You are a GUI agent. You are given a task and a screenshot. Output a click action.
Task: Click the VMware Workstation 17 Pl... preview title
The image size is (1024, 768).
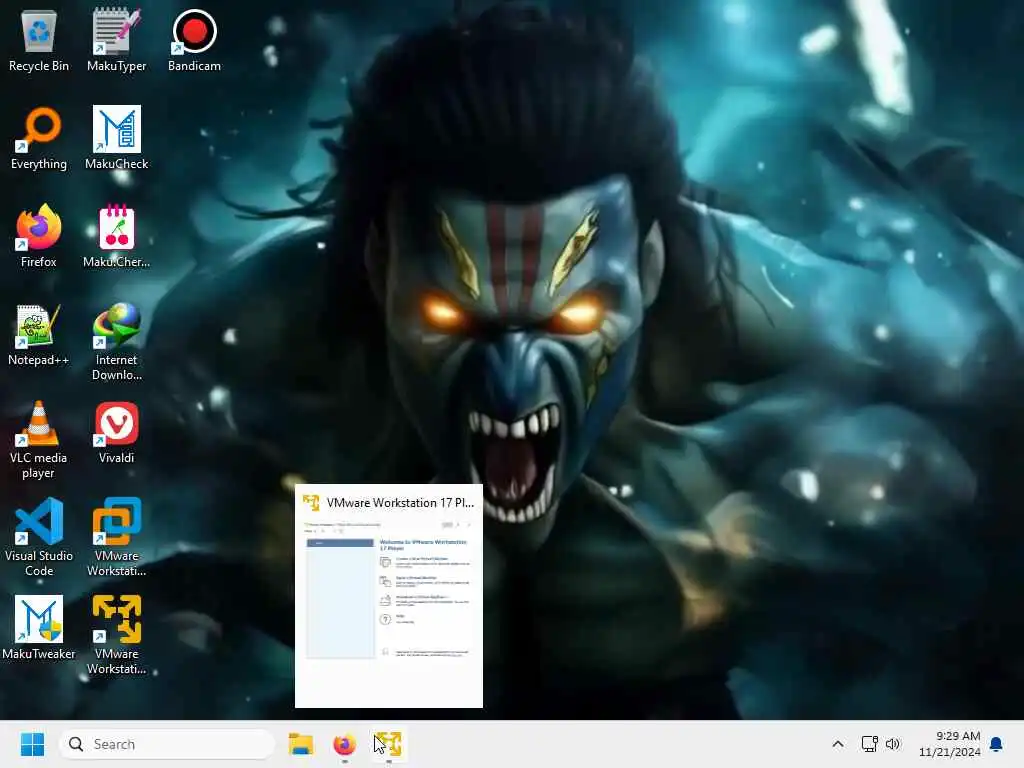point(400,503)
